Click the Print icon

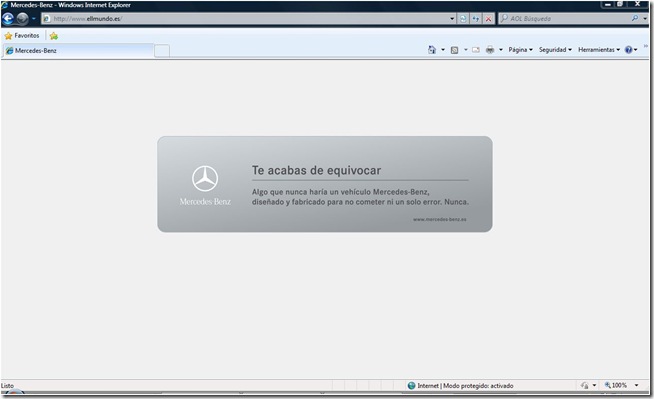[x=490, y=50]
